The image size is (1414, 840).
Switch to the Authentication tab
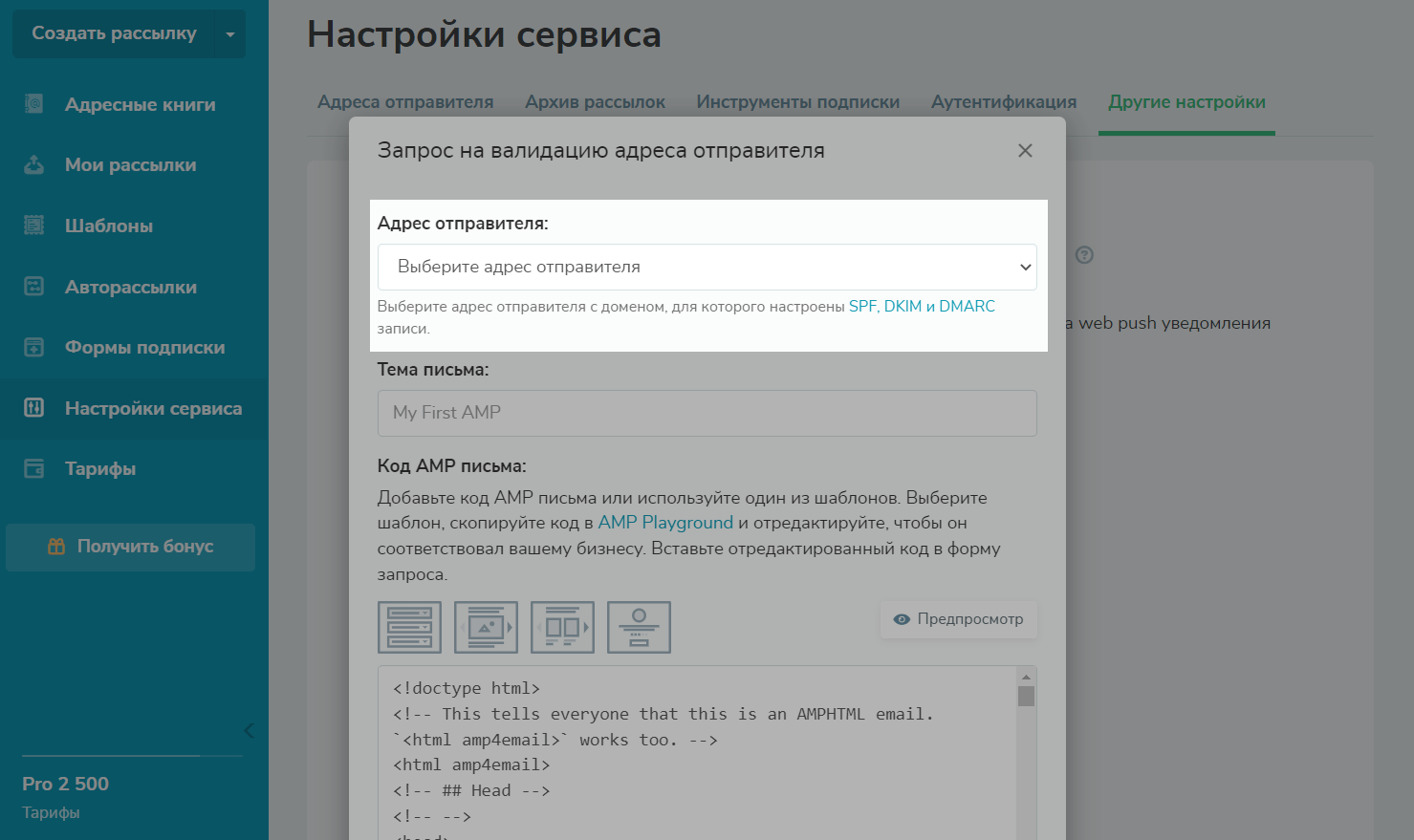click(x=1004, y=102)
